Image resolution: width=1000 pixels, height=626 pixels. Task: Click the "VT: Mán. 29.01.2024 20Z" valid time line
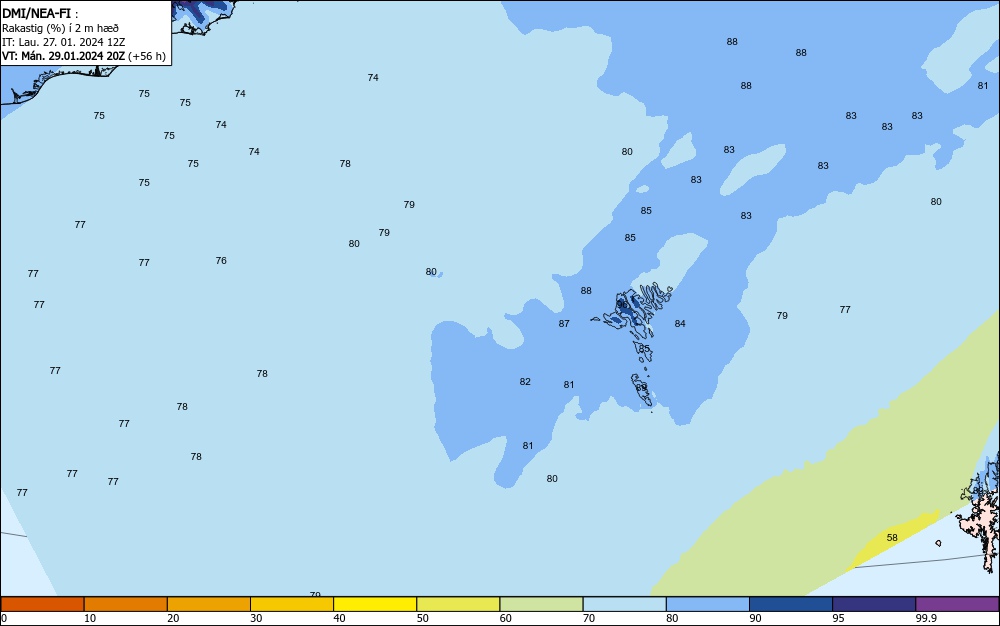pyautogui.click(x=63, y=56)
